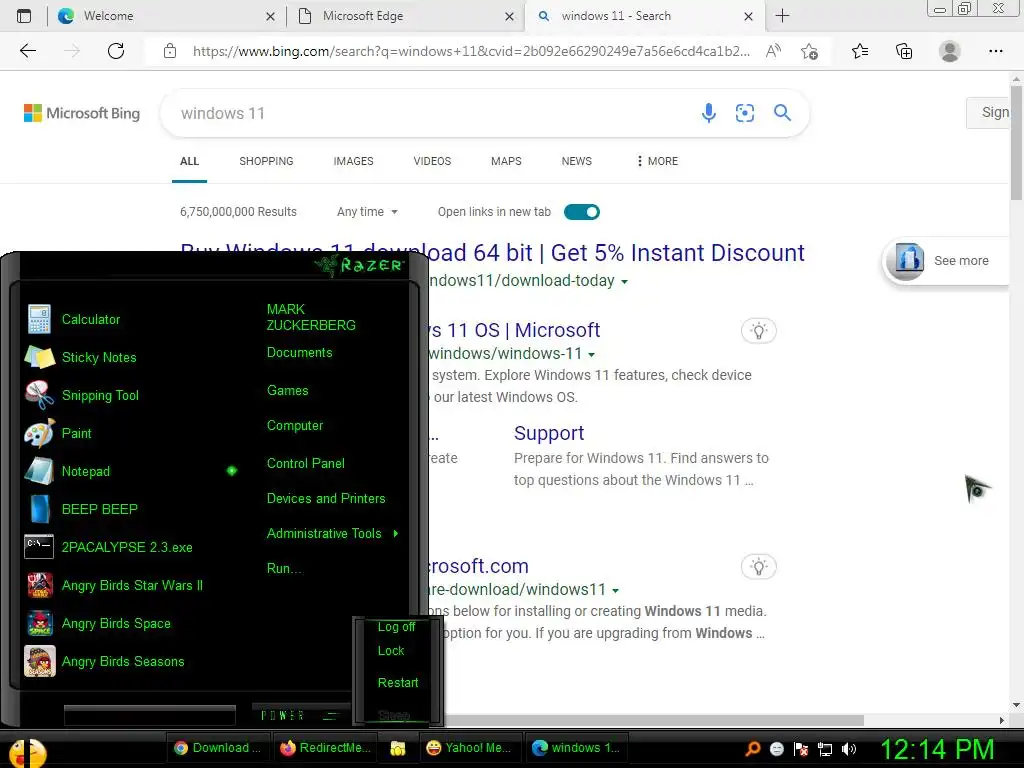The width and height of the screenshot is (1024, 768).
Task: Expand the Any time filter dropdown
Action: [x=367, y=212]
